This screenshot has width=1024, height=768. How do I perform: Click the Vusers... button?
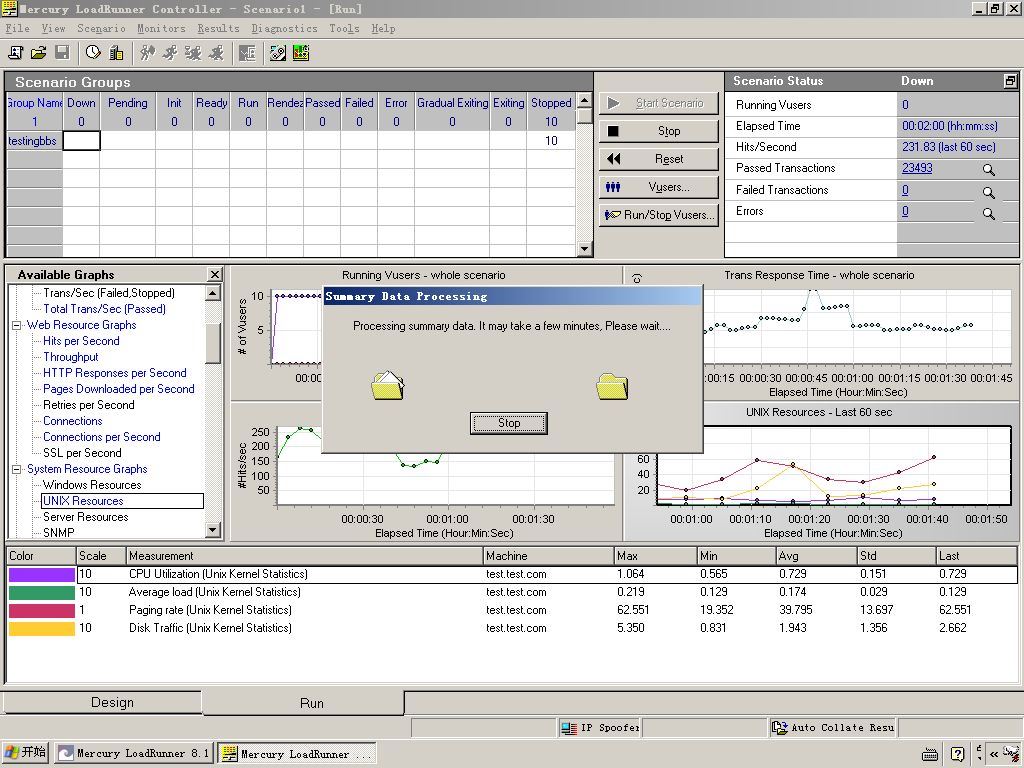(658, 187)
